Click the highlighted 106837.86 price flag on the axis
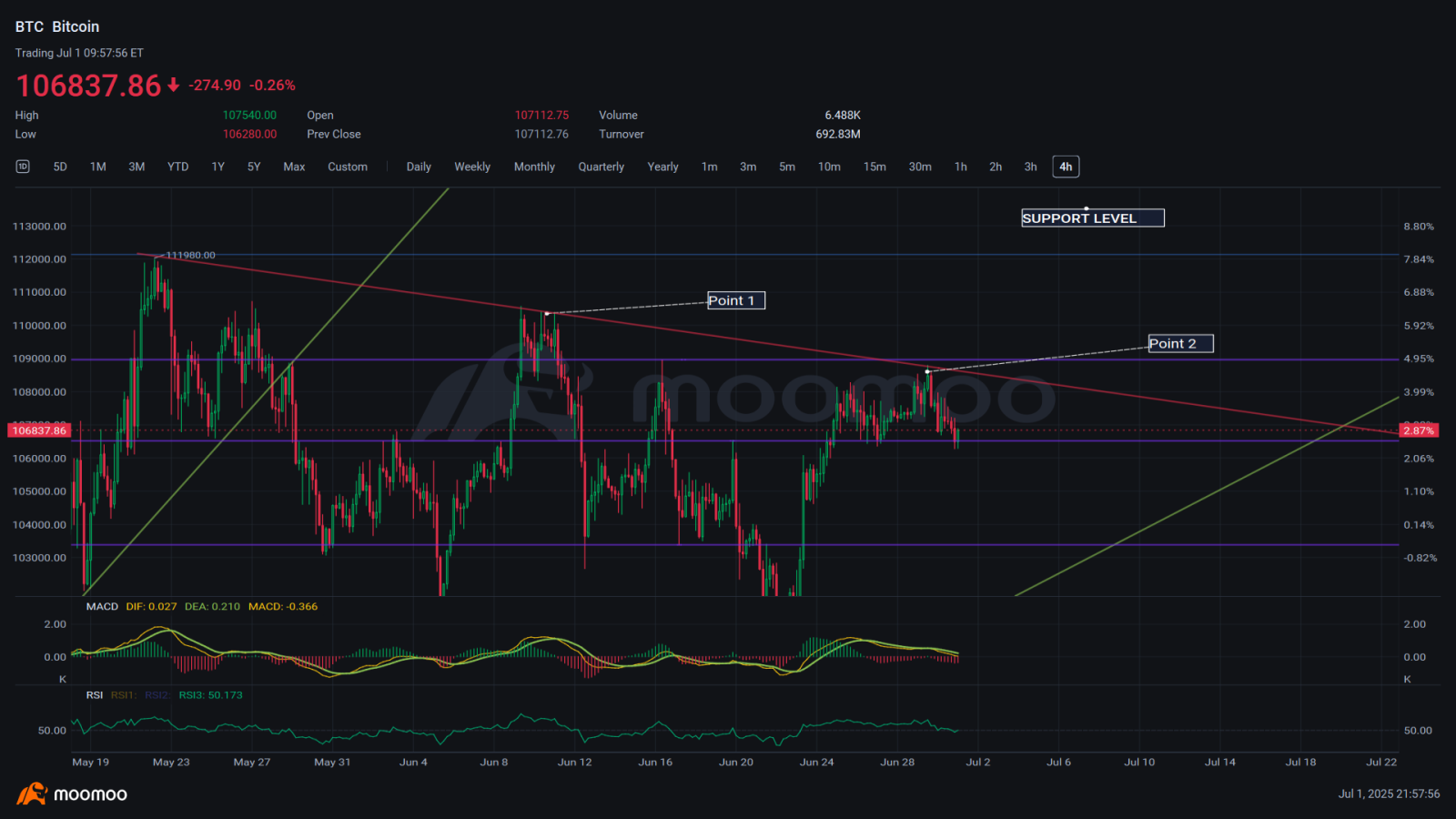Viewport: 1456px width, 819px height. coord(38,430)
